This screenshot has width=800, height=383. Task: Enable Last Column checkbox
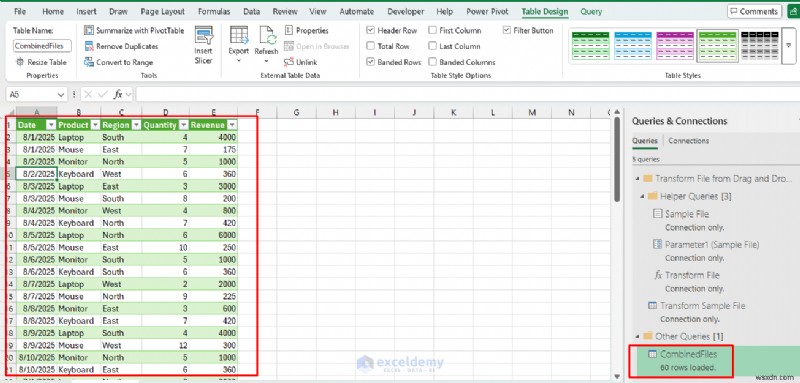[x=432, y=46]
